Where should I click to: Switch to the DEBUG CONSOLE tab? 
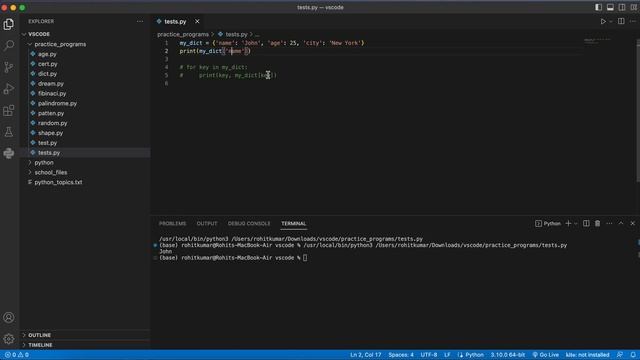pyautogui.click(x=249, y=224)
